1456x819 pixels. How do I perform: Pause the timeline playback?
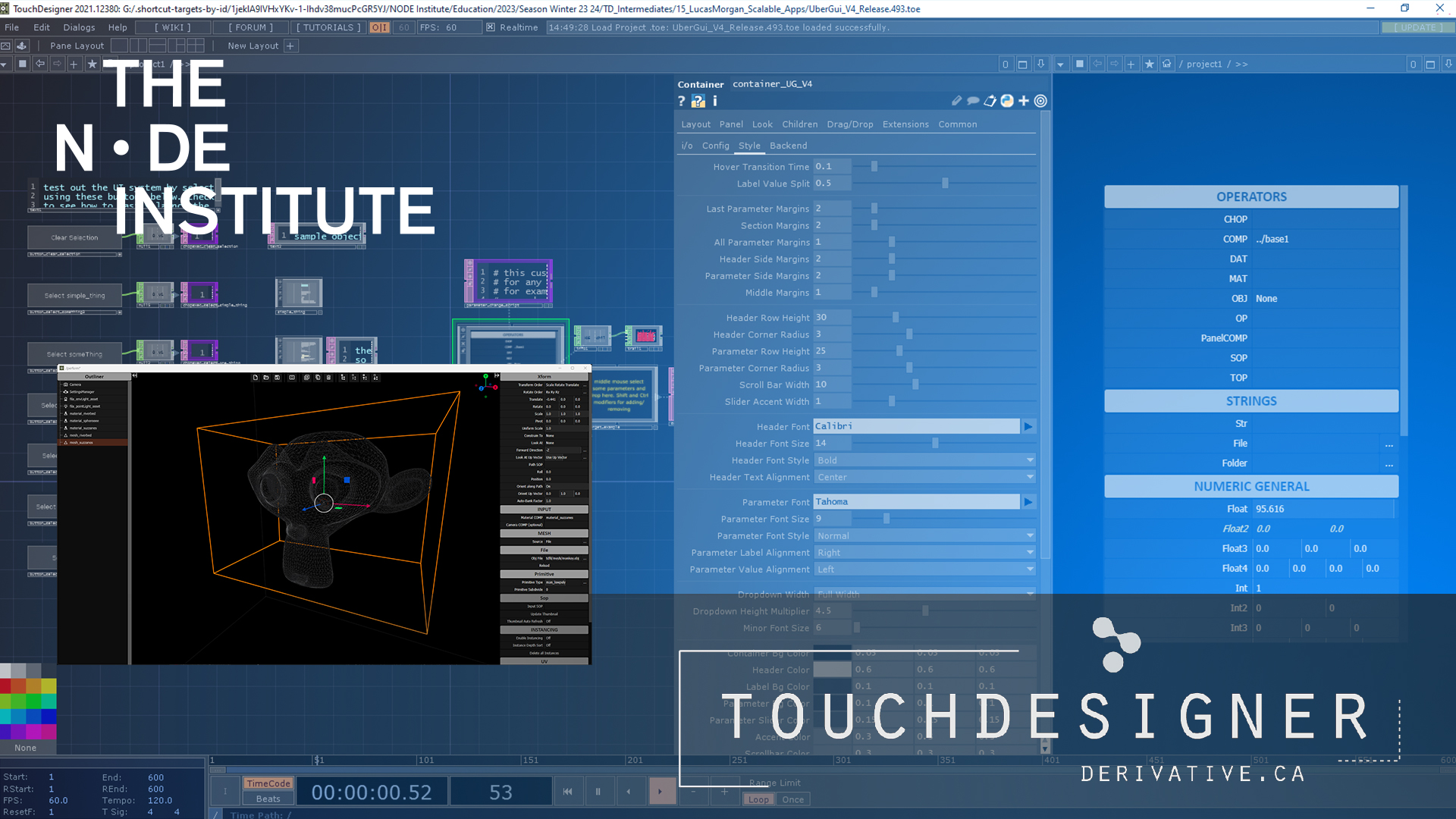pyautogui.click(x=598, y=792)
